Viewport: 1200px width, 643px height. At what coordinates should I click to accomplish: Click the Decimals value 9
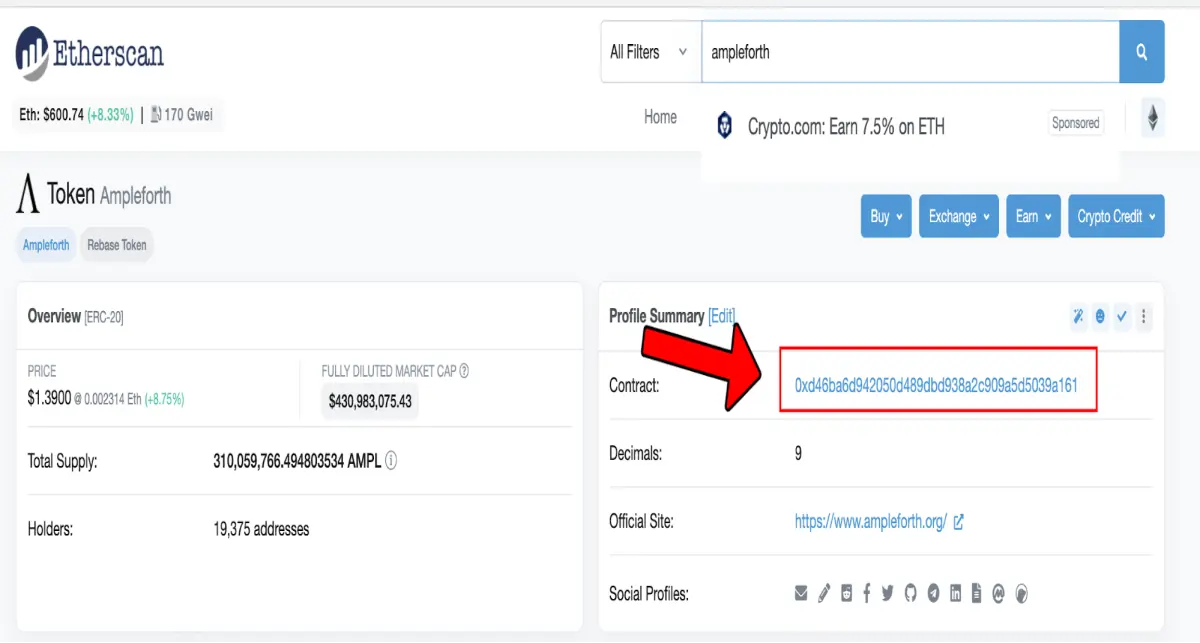(x=798, y=453)
